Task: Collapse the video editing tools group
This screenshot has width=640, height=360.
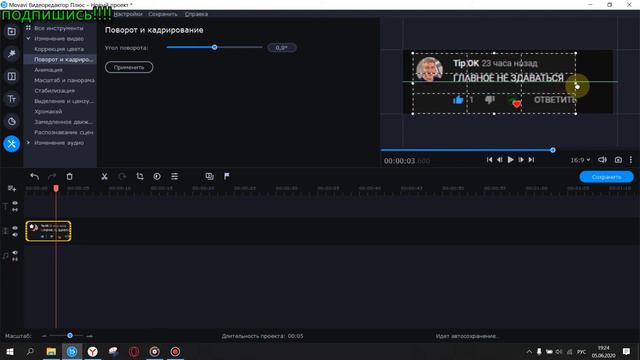Action: pos(28,38)
